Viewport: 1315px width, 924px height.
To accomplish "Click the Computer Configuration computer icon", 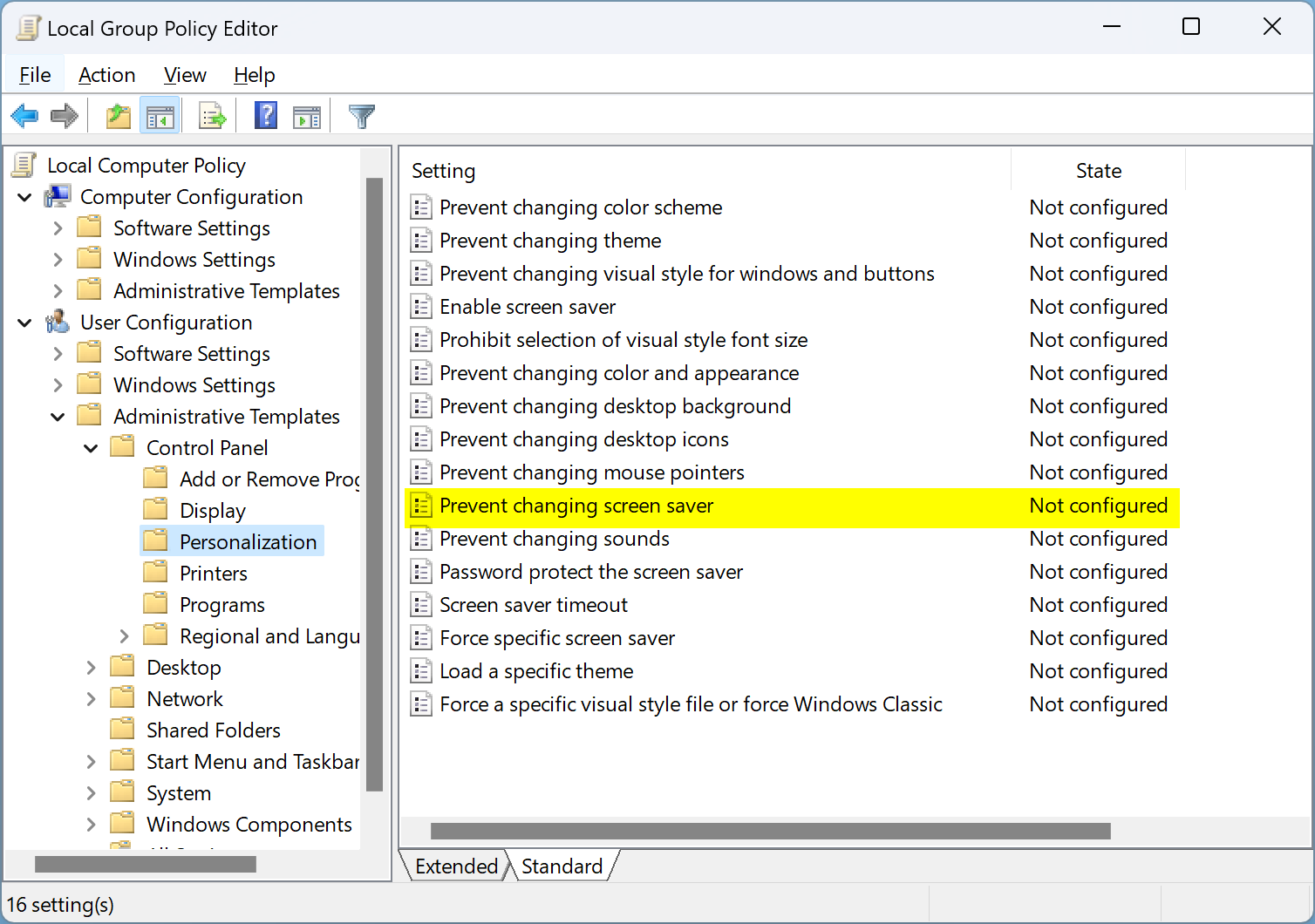I will (x=58, y=197).
